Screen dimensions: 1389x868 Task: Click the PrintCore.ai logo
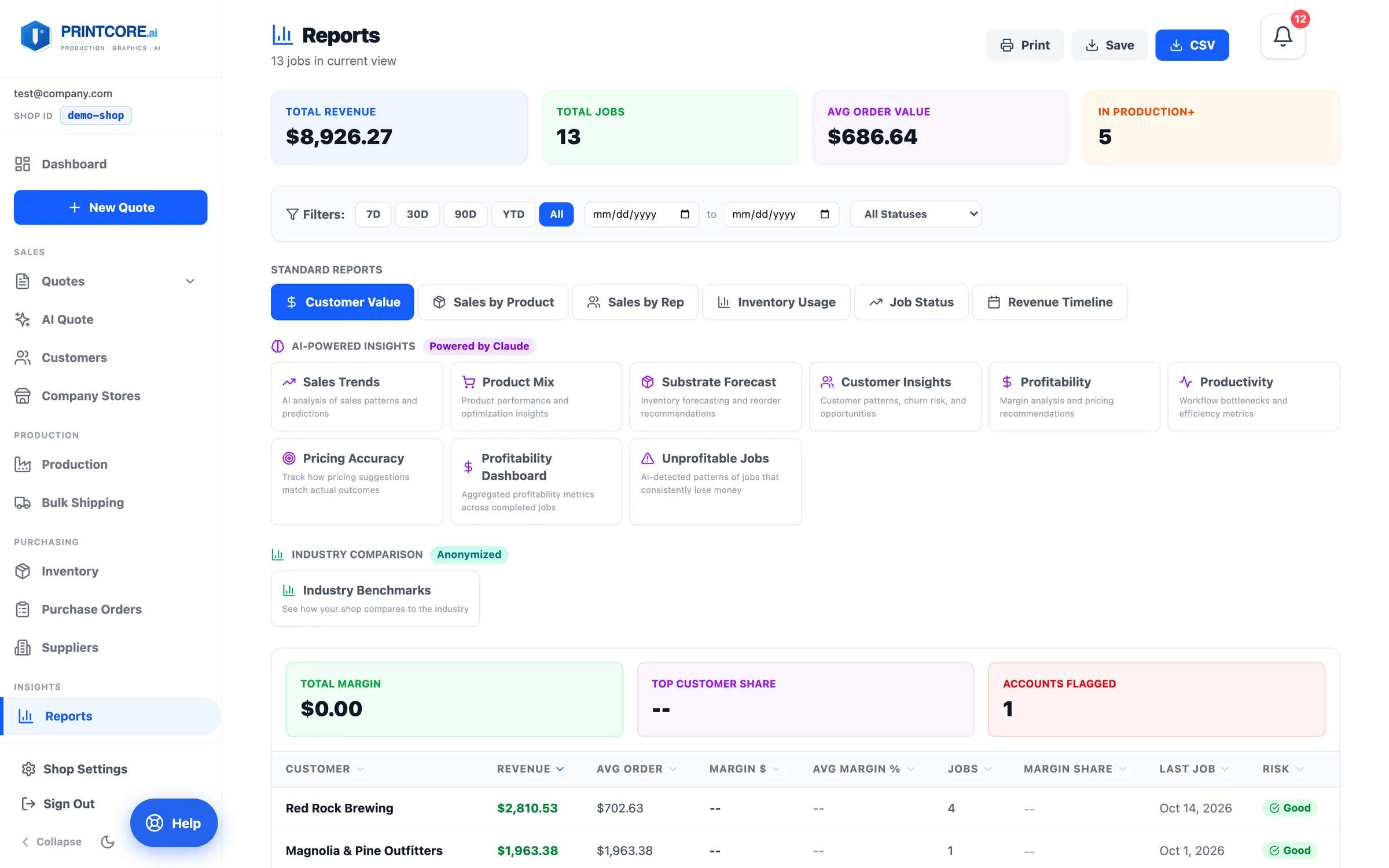pos(90,37)
